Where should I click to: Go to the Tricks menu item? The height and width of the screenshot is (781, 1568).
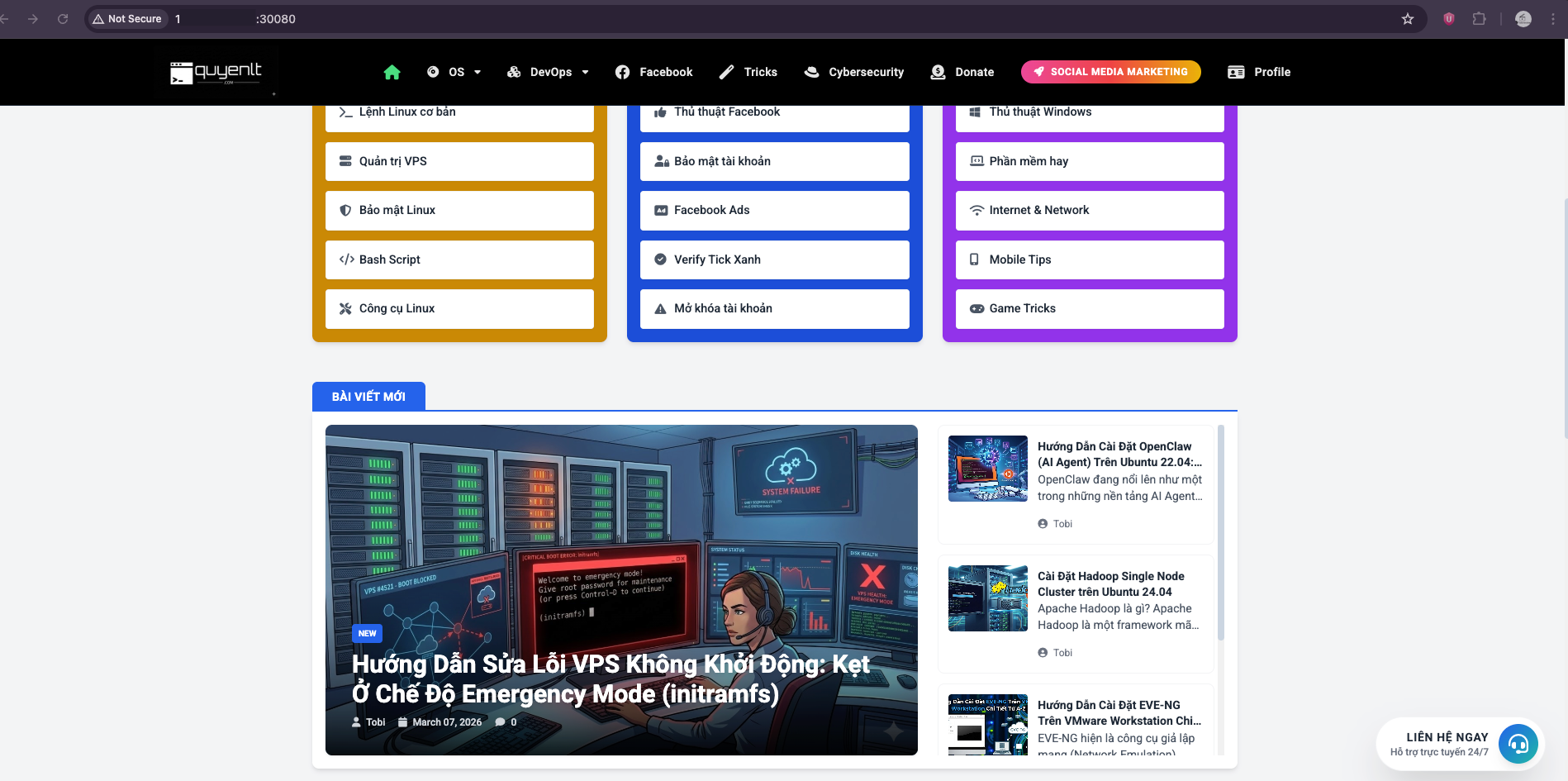748,73
